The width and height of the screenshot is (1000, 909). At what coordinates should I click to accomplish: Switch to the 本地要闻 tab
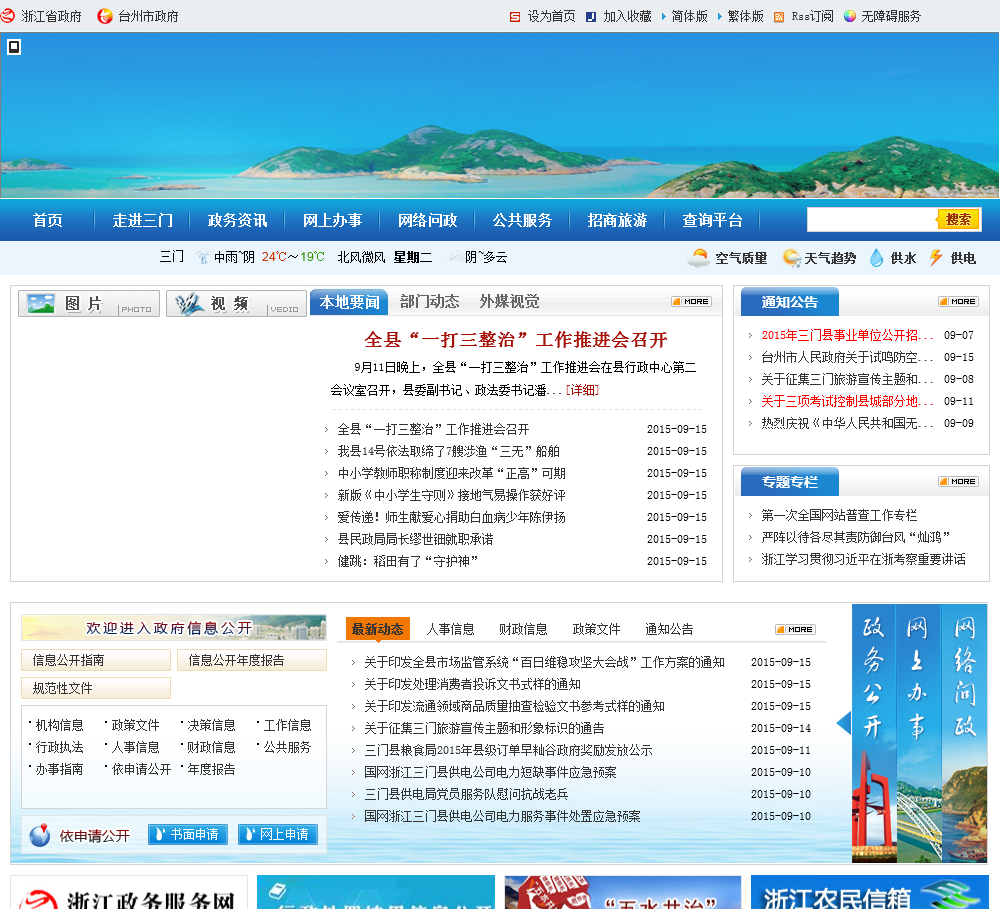tap(349, 302)
